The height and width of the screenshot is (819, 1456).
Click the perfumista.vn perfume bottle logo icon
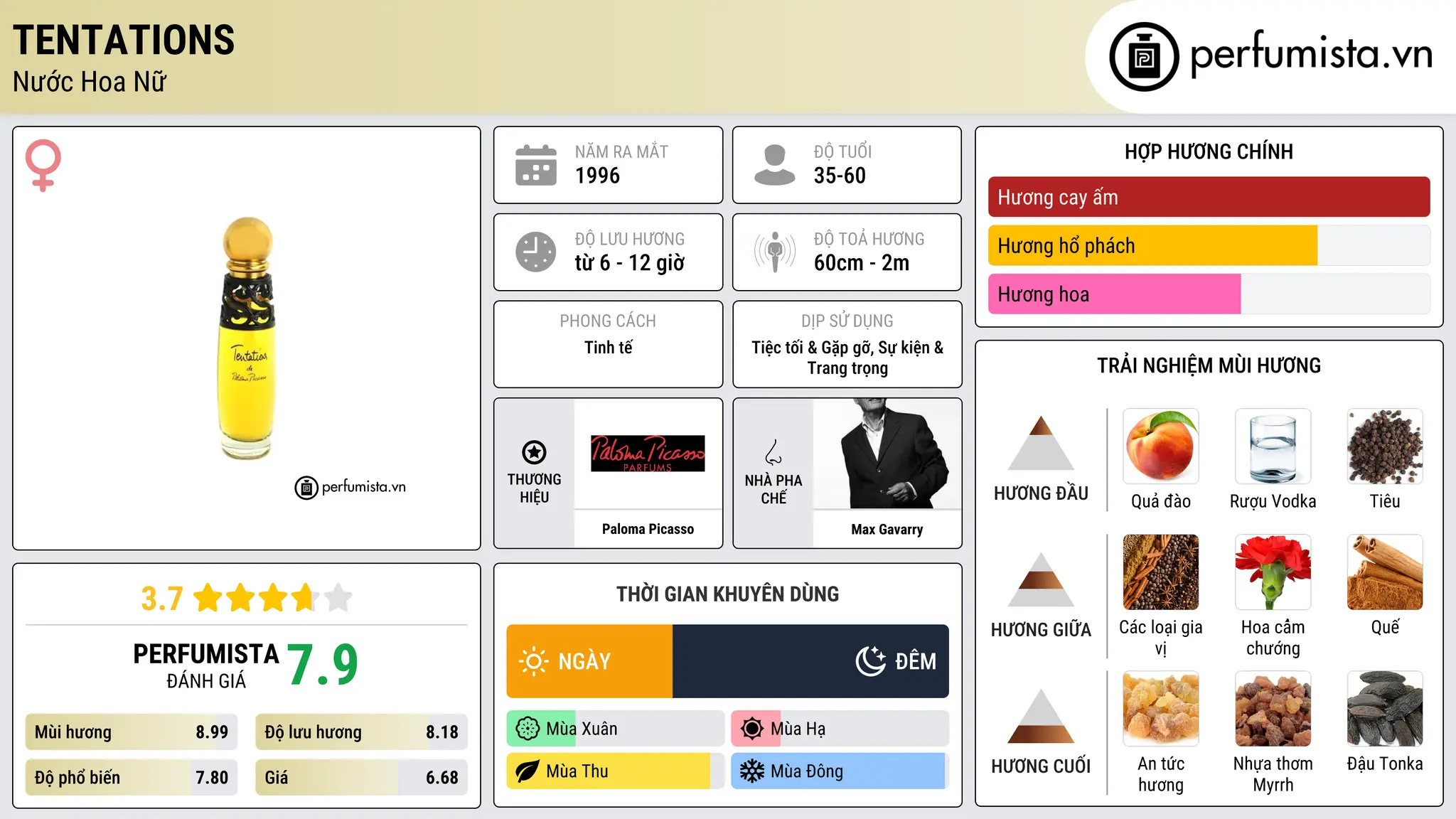pos(1144,57)
